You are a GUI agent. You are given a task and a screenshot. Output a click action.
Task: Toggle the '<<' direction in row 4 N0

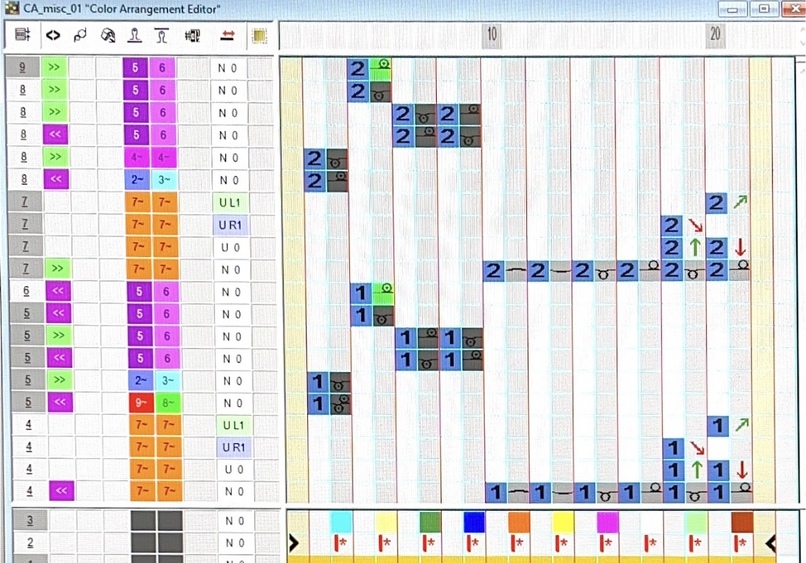click(x=61, y=491)
